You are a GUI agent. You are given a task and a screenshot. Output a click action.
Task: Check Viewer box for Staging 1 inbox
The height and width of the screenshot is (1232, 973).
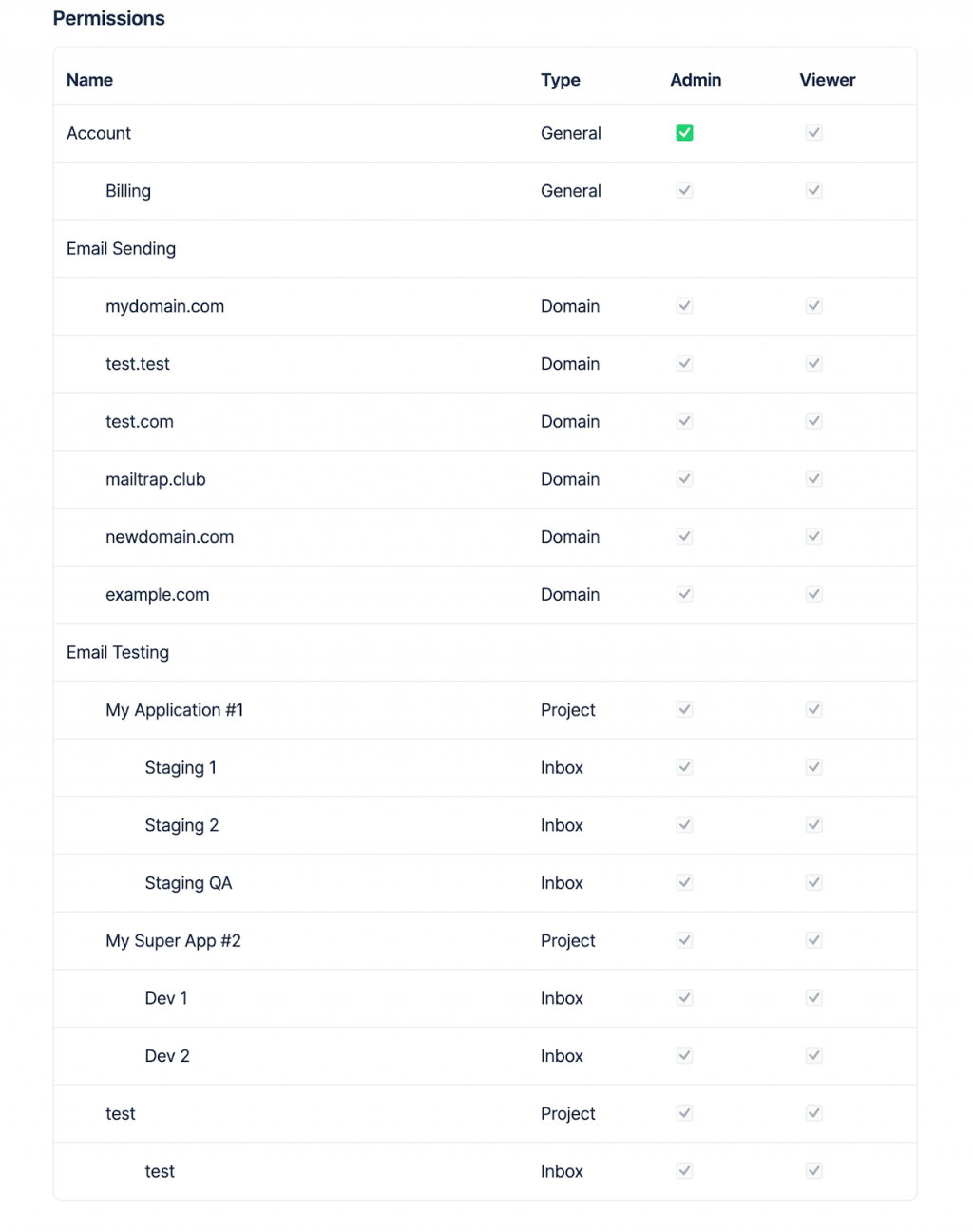(x=814, y=768)
